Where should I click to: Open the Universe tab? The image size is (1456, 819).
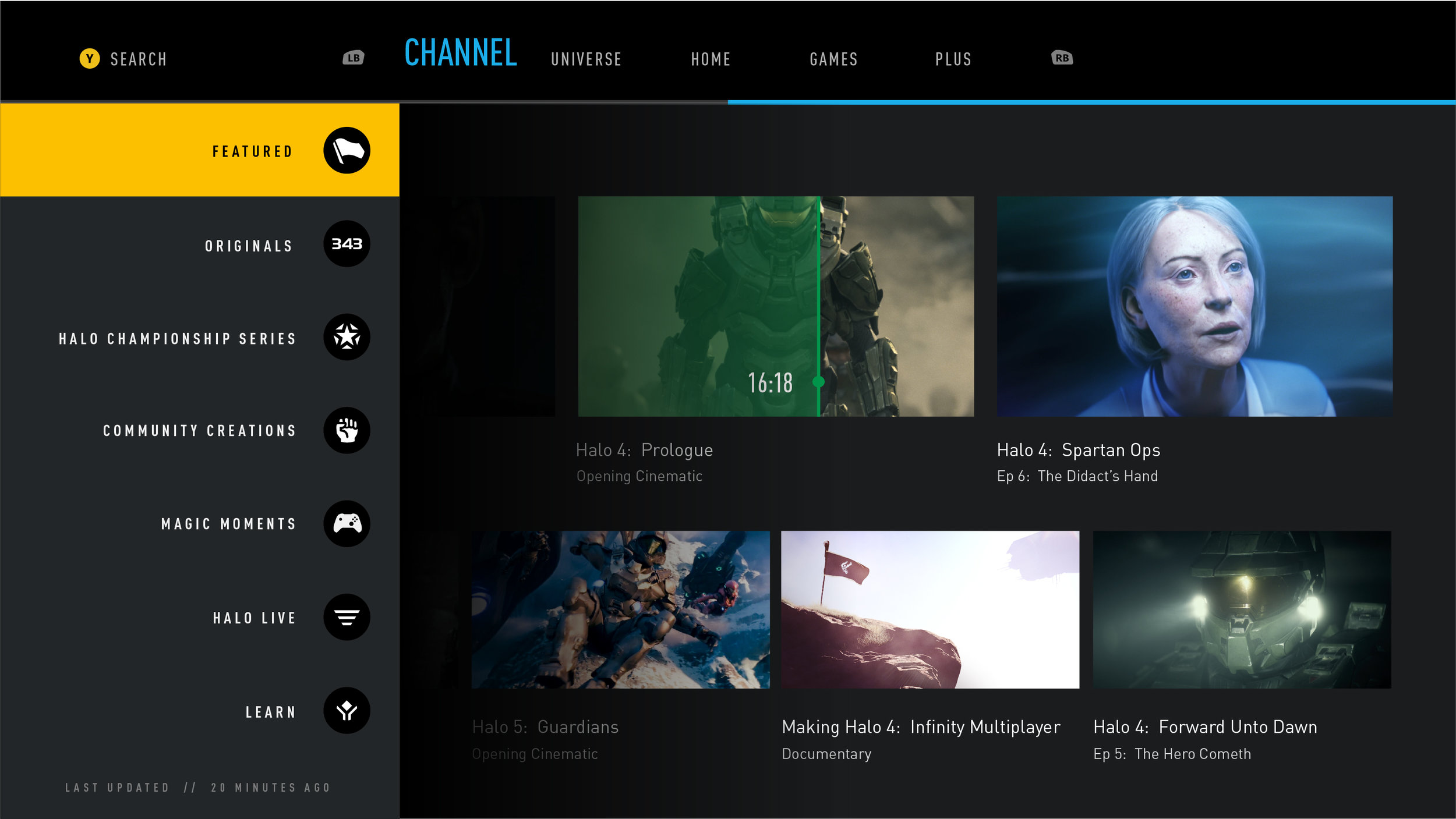point(586,59)
